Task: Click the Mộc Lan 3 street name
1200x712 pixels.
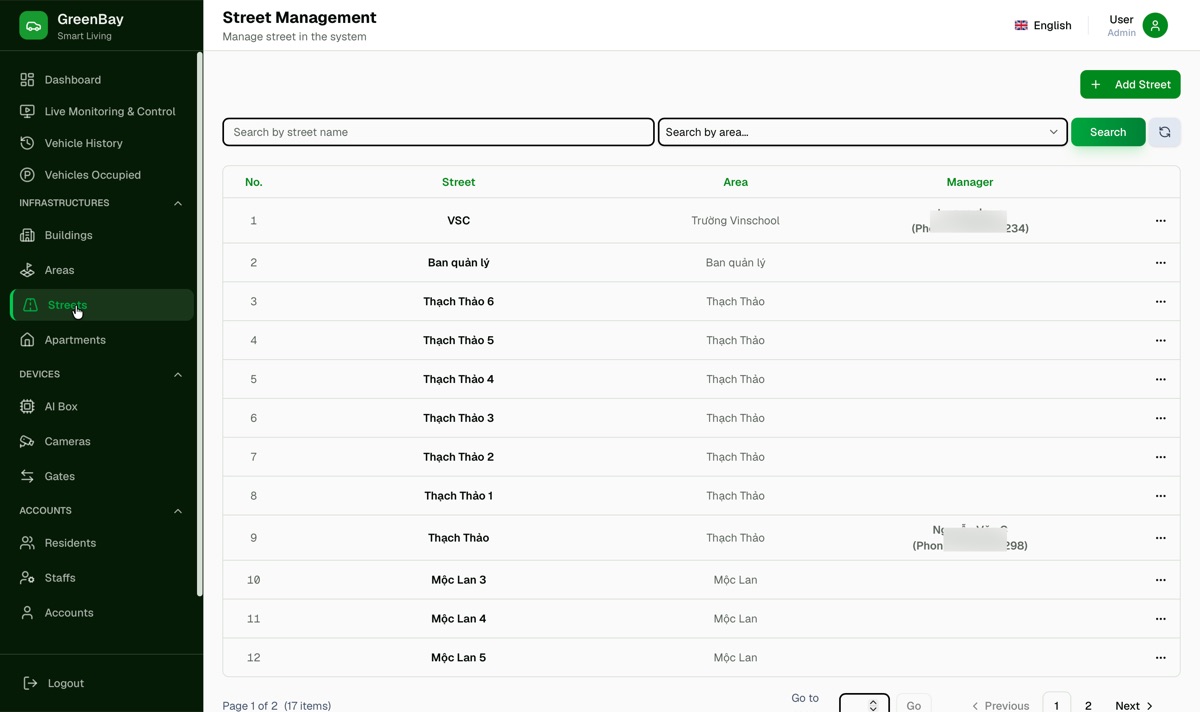Action: coord(459,580)
